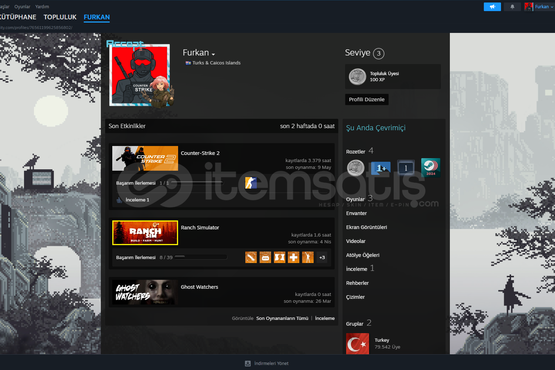
Task: Open the Ekran Görüntüleri link
Action: pos(366,227)
